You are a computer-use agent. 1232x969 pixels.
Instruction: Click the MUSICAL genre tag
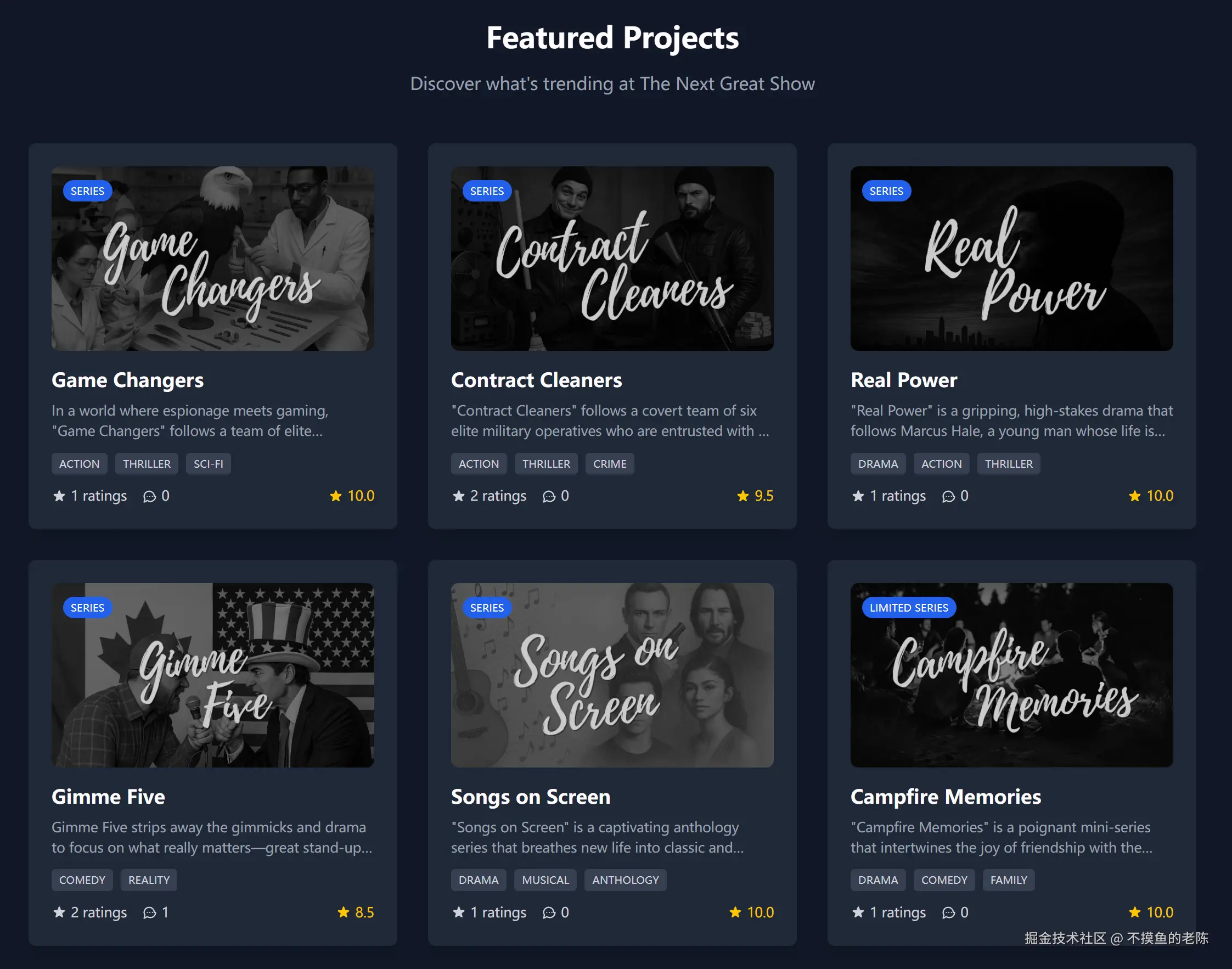[x=545, y=881]
